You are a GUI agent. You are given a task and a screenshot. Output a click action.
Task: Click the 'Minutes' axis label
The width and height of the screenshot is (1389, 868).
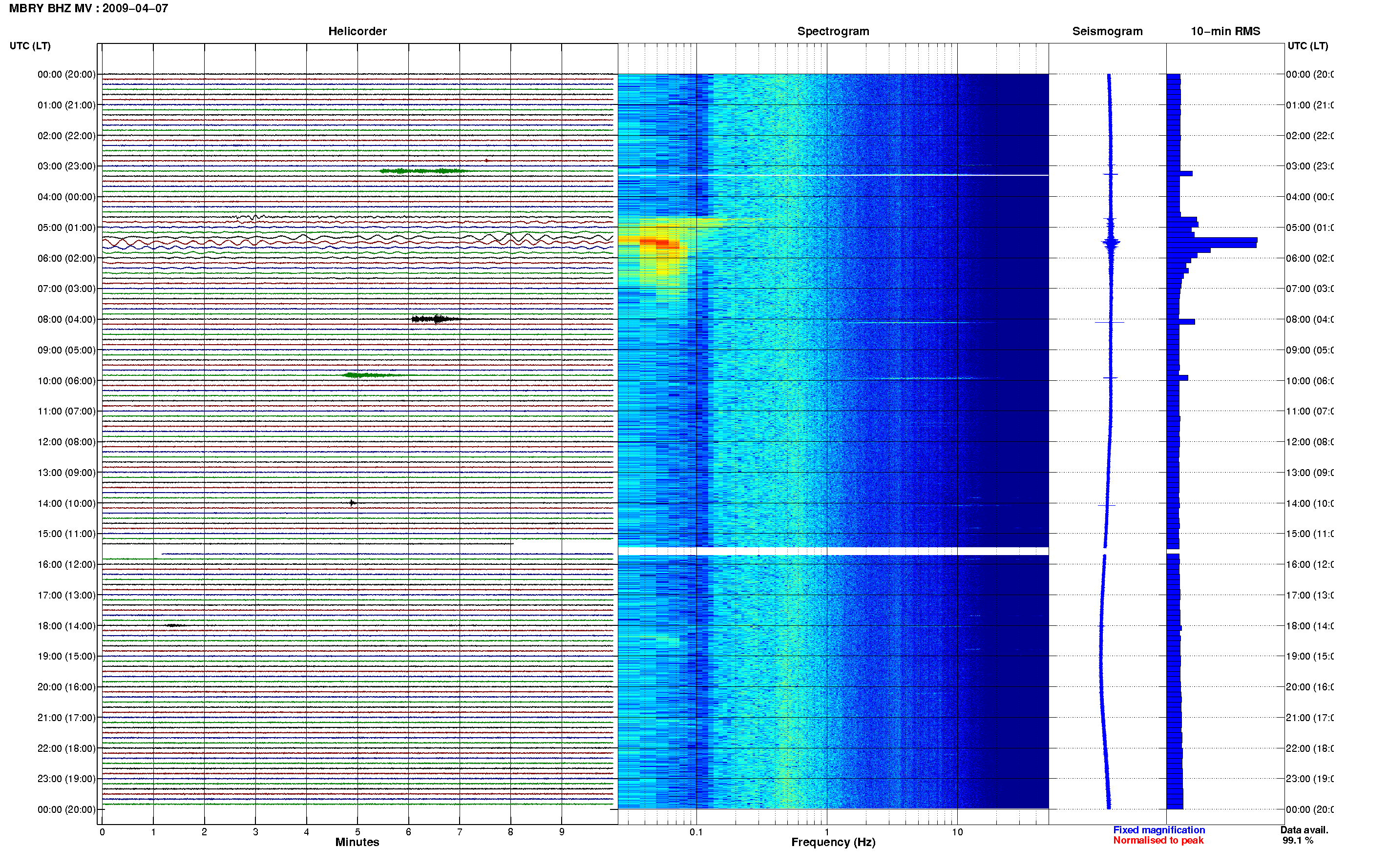tap(357, 842)
